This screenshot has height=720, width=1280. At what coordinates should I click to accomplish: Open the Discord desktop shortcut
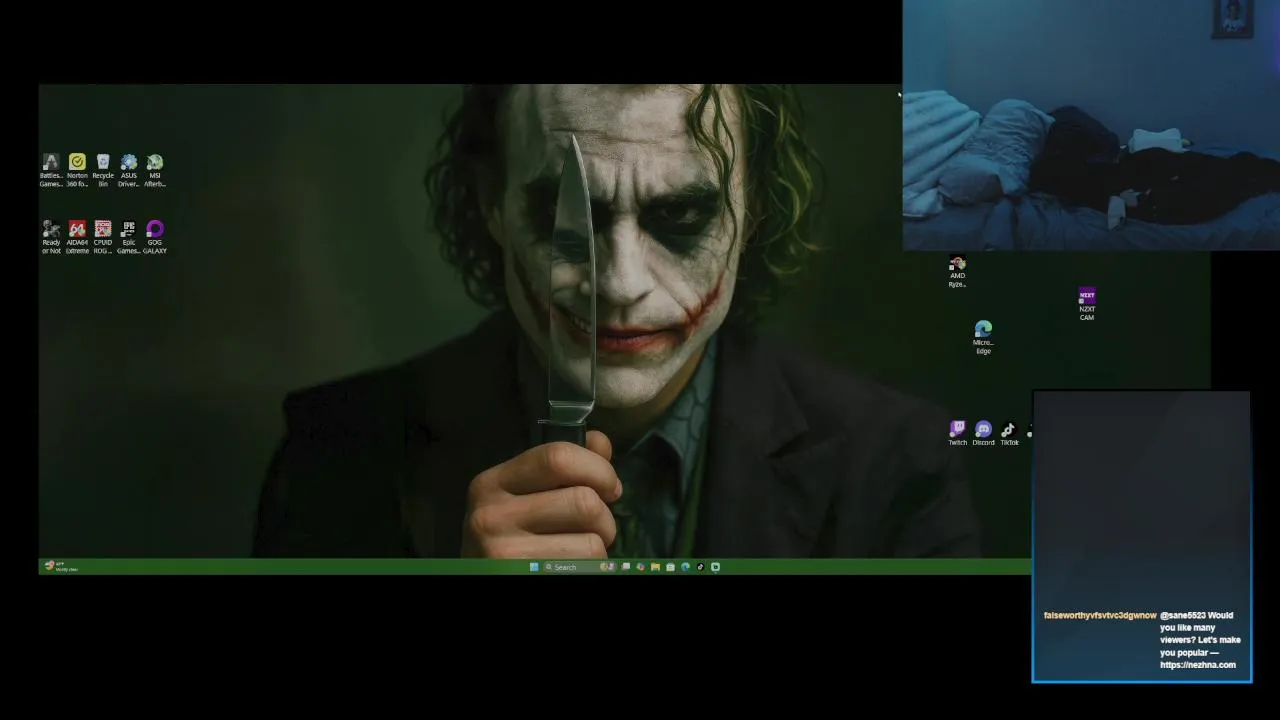pos(984,433)
